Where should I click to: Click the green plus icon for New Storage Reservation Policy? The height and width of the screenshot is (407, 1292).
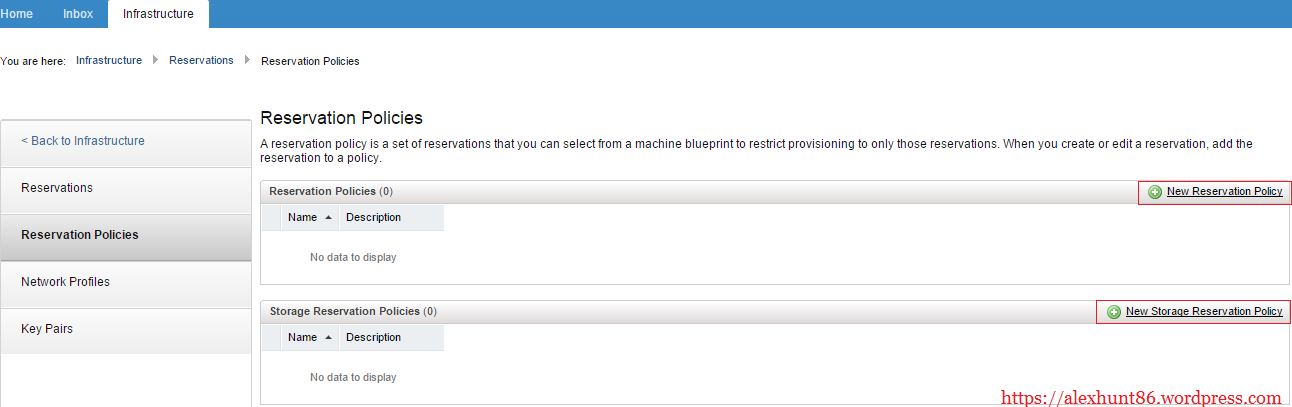pos(1114,312)
